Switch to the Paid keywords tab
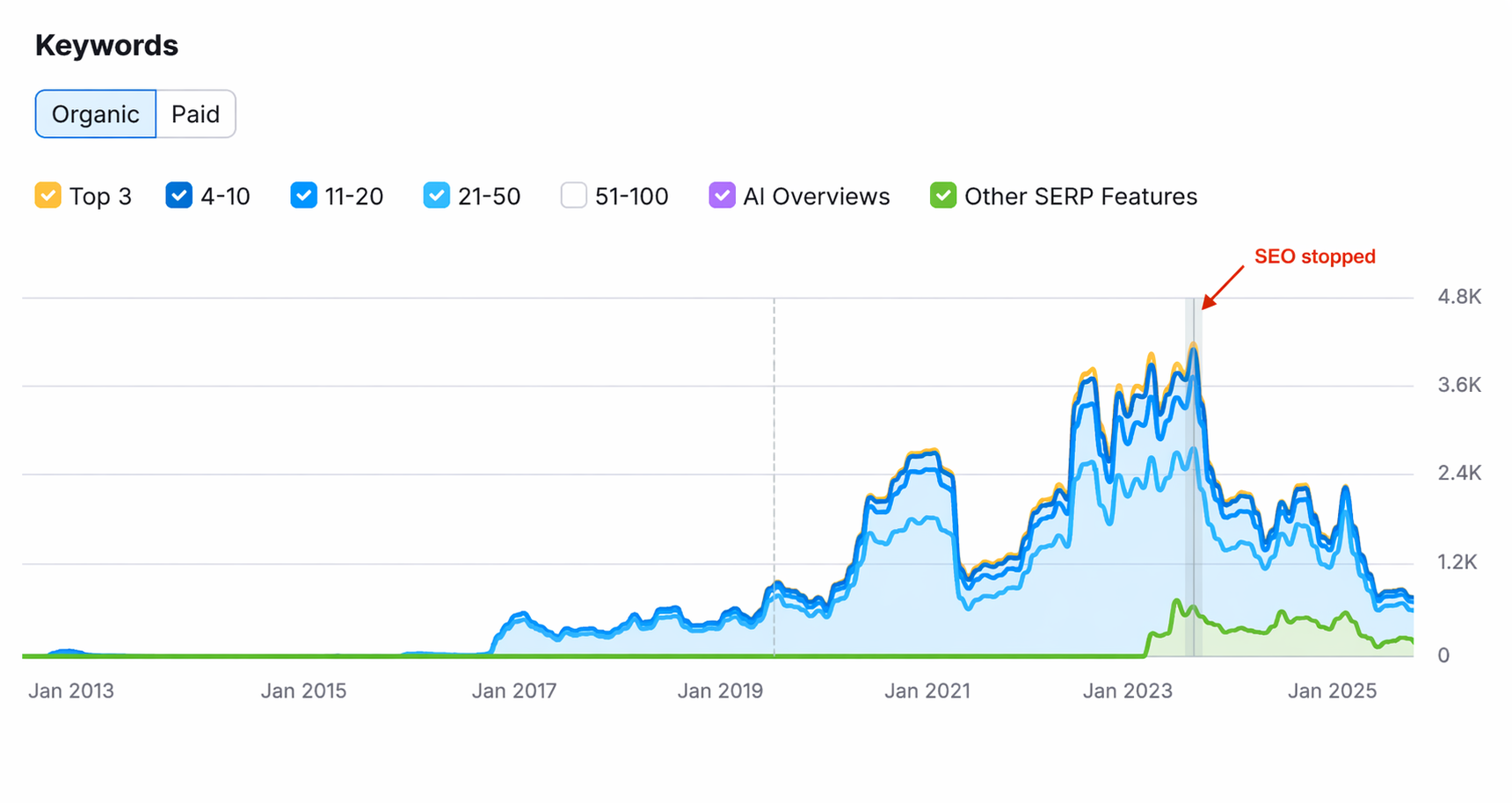 [195, 113]
